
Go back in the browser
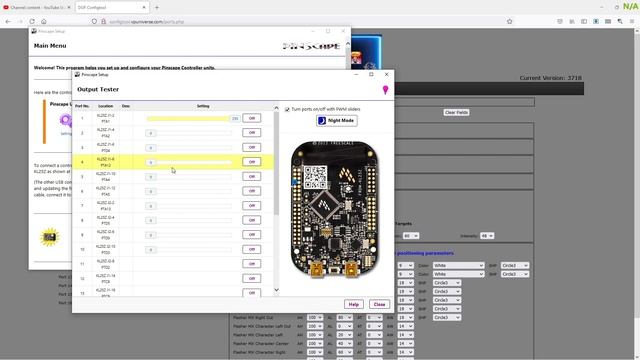pyautogui.click(x=8, y=21)
